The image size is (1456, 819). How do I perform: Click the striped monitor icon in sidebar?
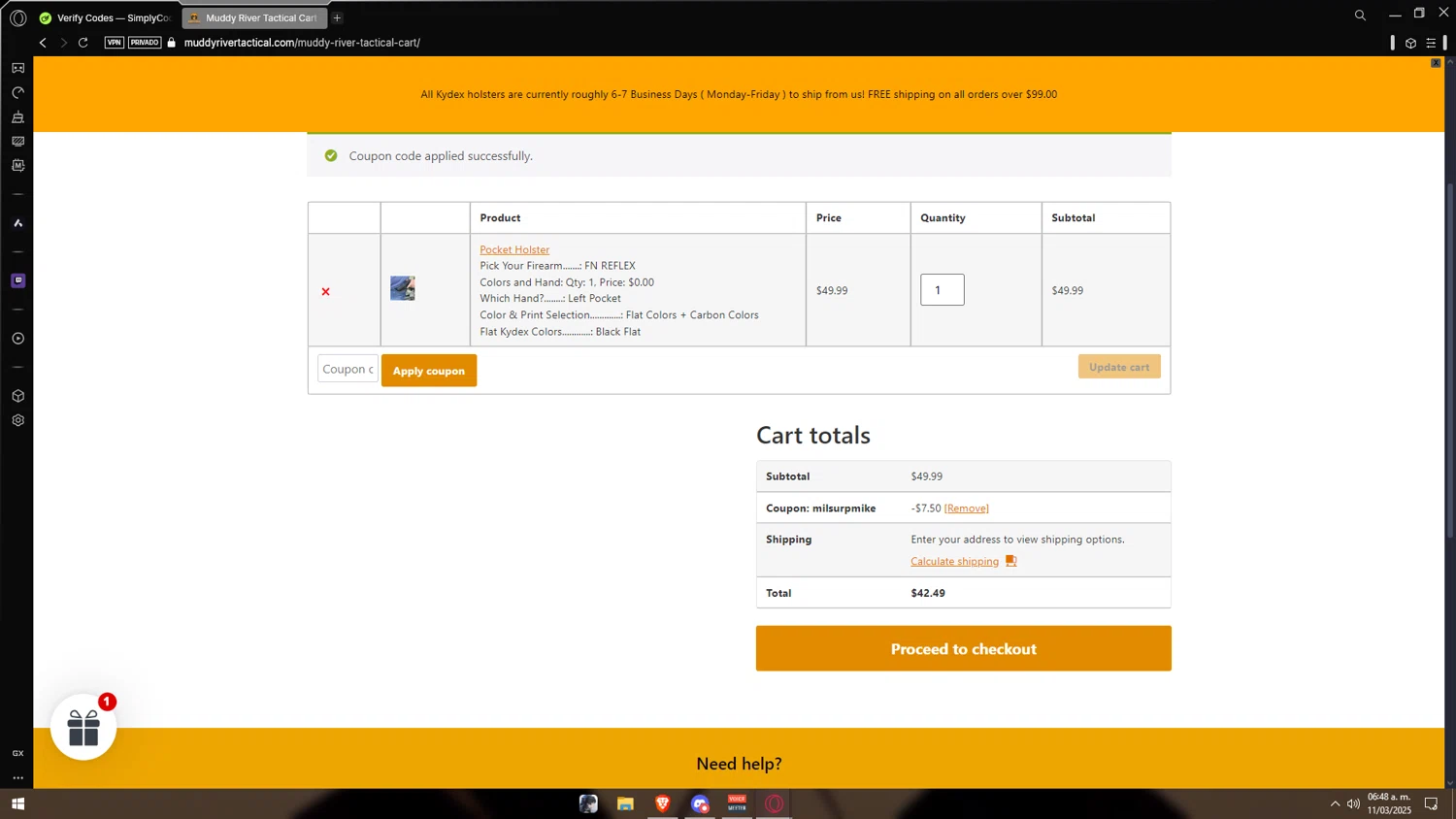coord(17,142)
